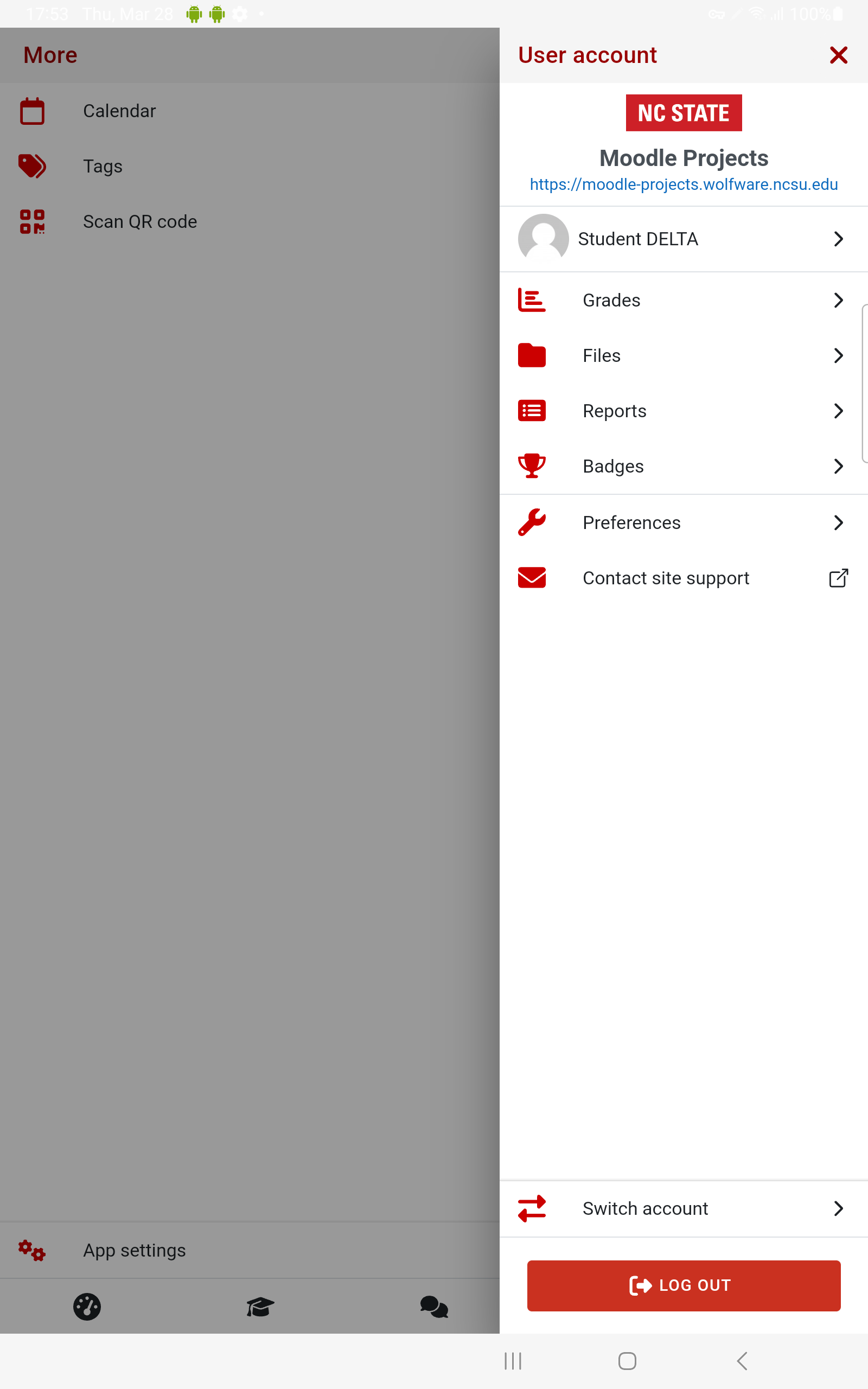
Task: Tap the first Android robot notification icon
Action: pyautogui.click(x=194, y=14)
